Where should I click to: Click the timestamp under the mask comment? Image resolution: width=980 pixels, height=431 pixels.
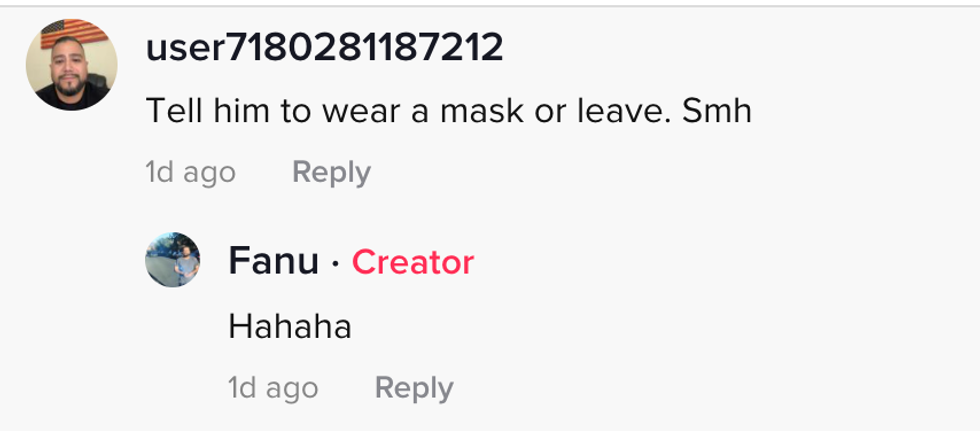pyautogui.click(x=190, y=172)
